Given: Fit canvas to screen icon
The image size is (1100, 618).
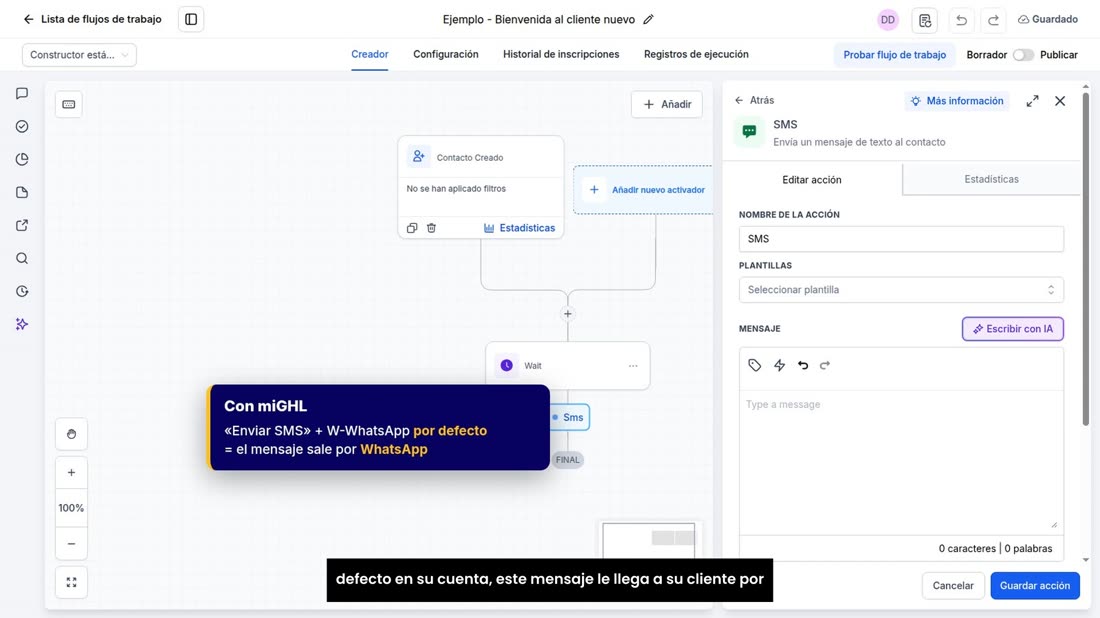Looking at the screenshot, I should coord(72,582).
